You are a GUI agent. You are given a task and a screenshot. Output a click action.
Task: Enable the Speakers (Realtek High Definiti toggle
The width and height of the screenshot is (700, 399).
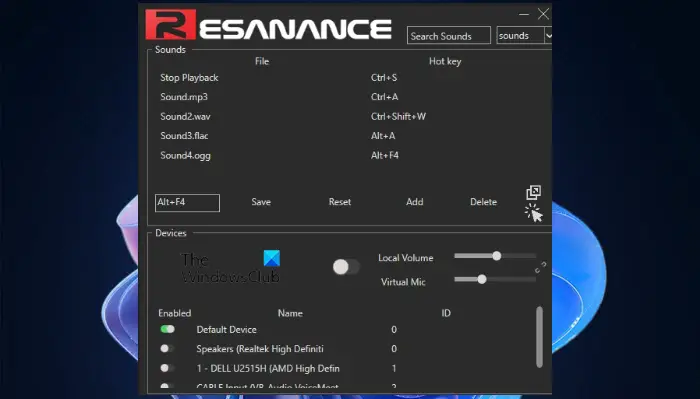click(167, 348)
